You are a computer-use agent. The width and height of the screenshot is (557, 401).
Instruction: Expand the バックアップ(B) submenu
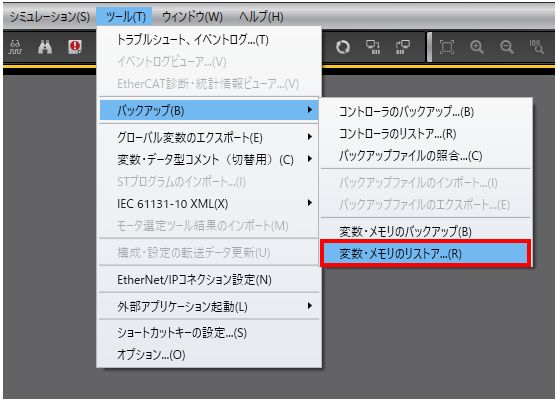(x=209, y=110)
